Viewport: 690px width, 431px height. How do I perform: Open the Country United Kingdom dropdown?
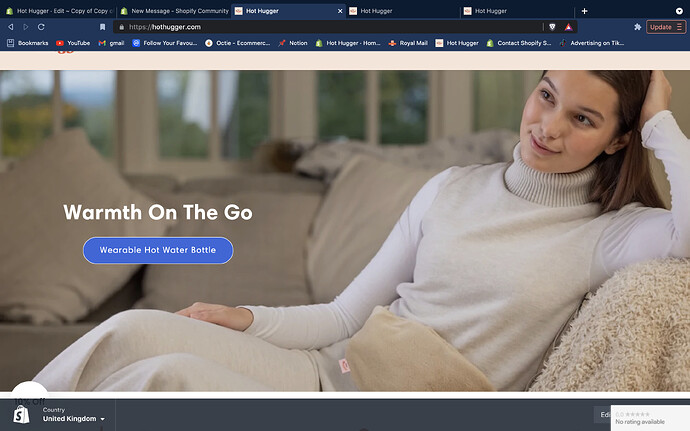73,415
